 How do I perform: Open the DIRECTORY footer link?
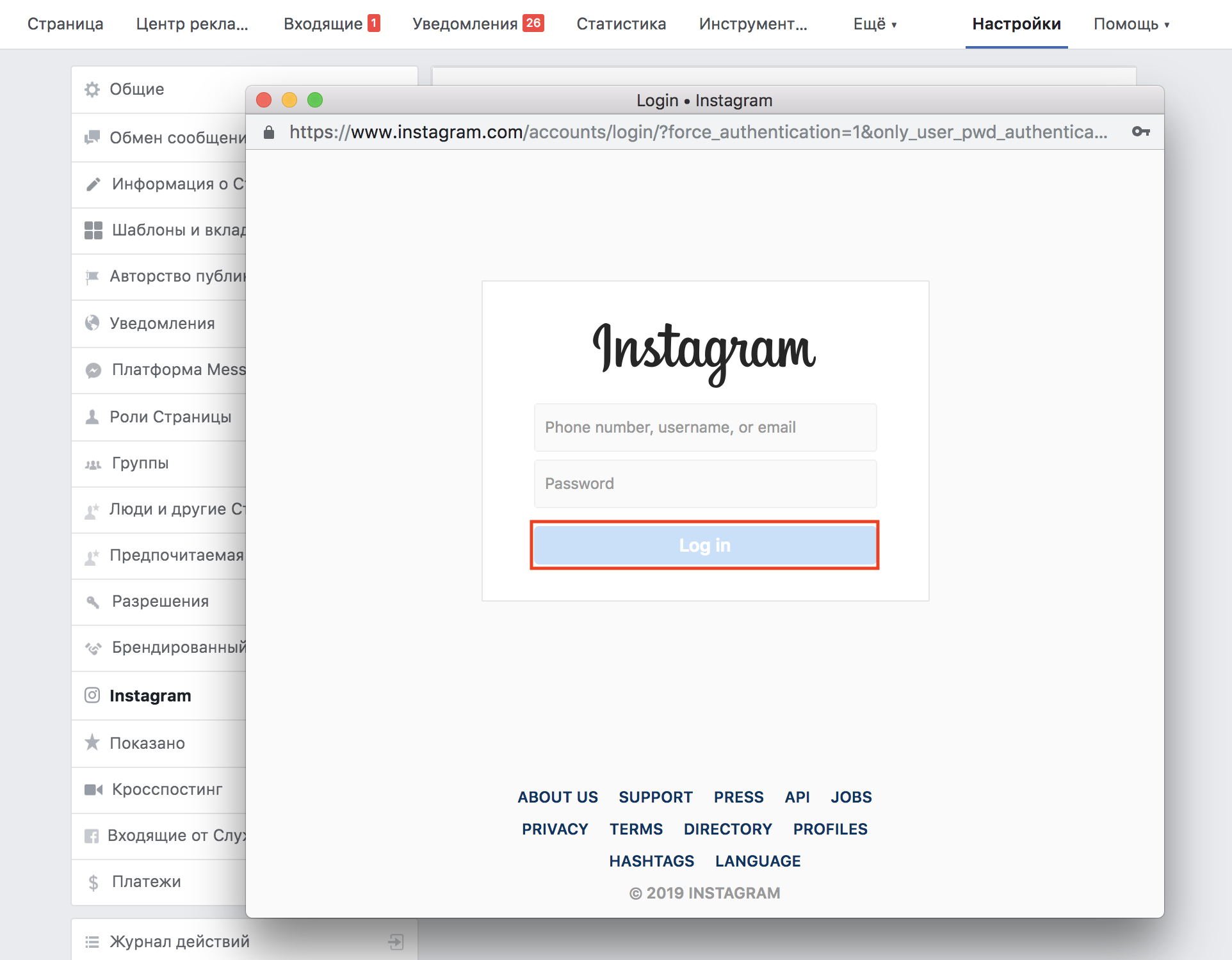click(x=728, y=829)
